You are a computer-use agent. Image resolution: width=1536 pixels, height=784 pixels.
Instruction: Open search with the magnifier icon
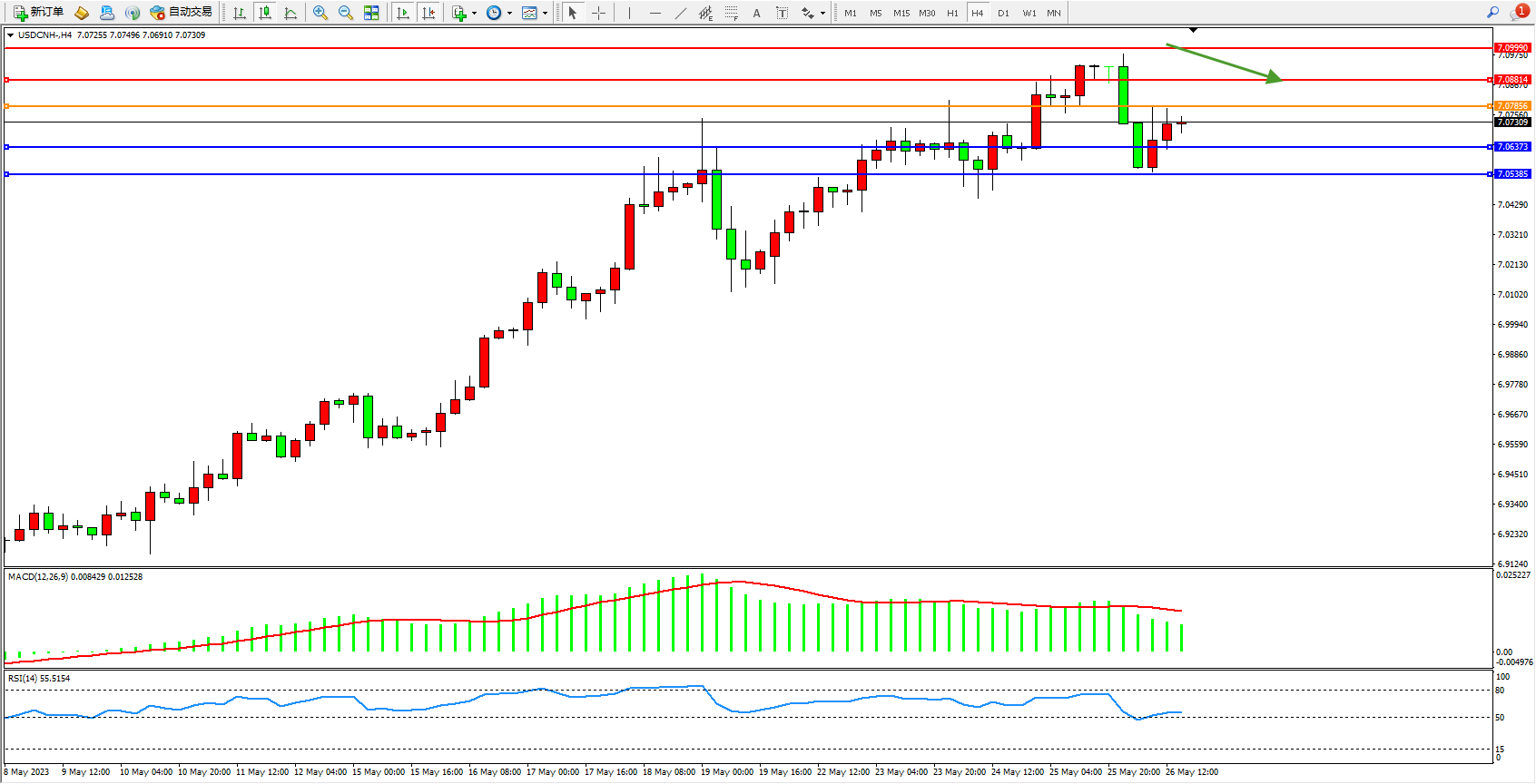(1492, 13)
